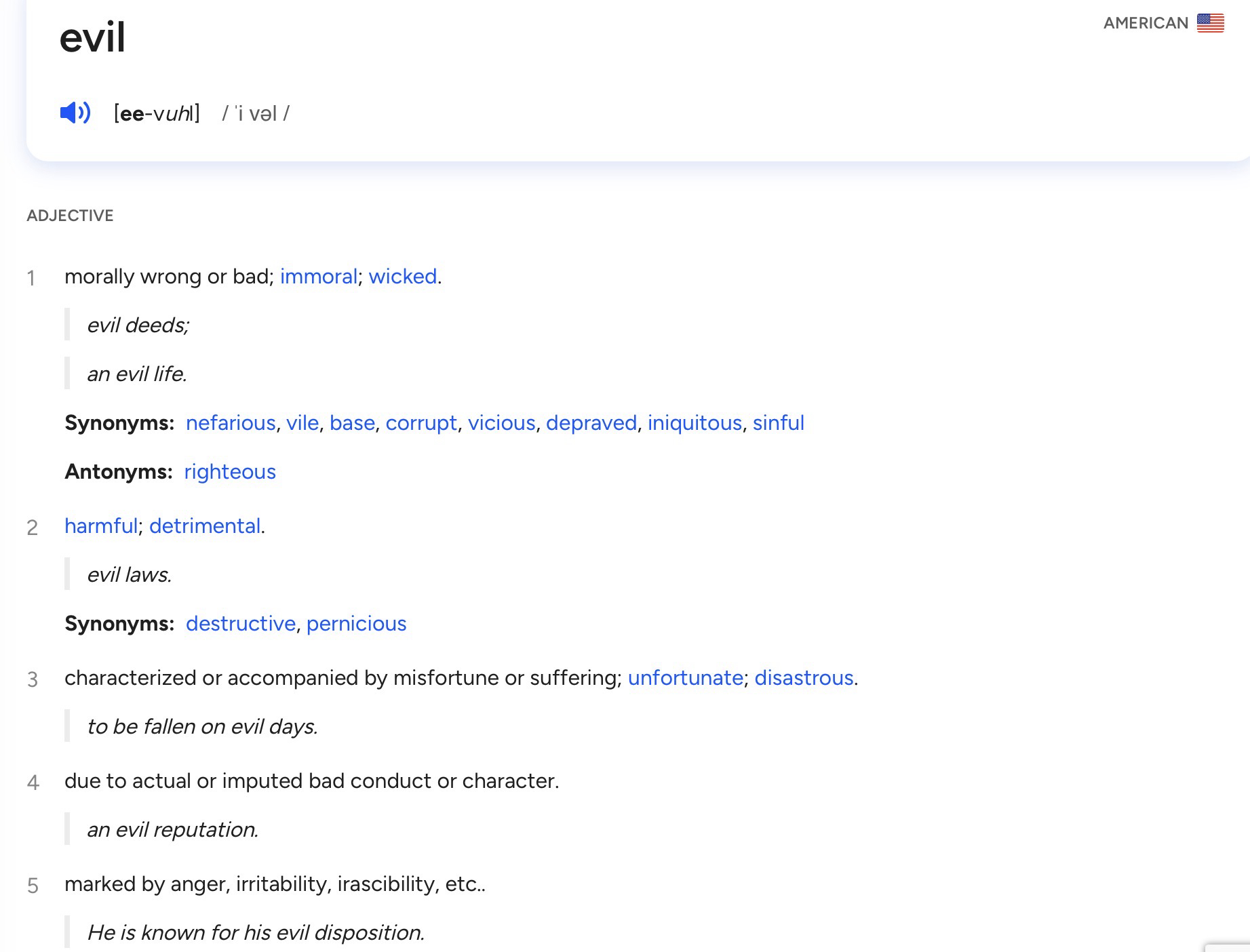Open synonym 'nefarious'
This screenshot has width=1250, height=952.
231,423
